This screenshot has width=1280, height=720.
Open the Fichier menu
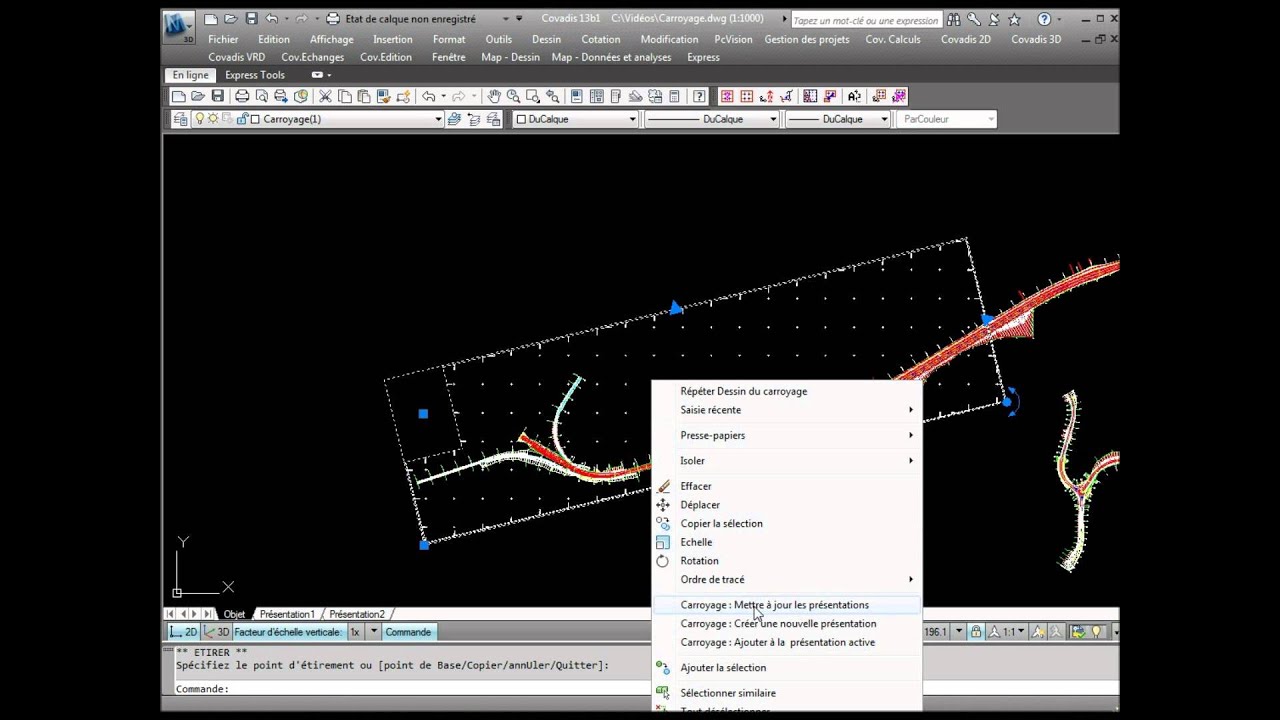pyautogui.click(x=223, y=39)
